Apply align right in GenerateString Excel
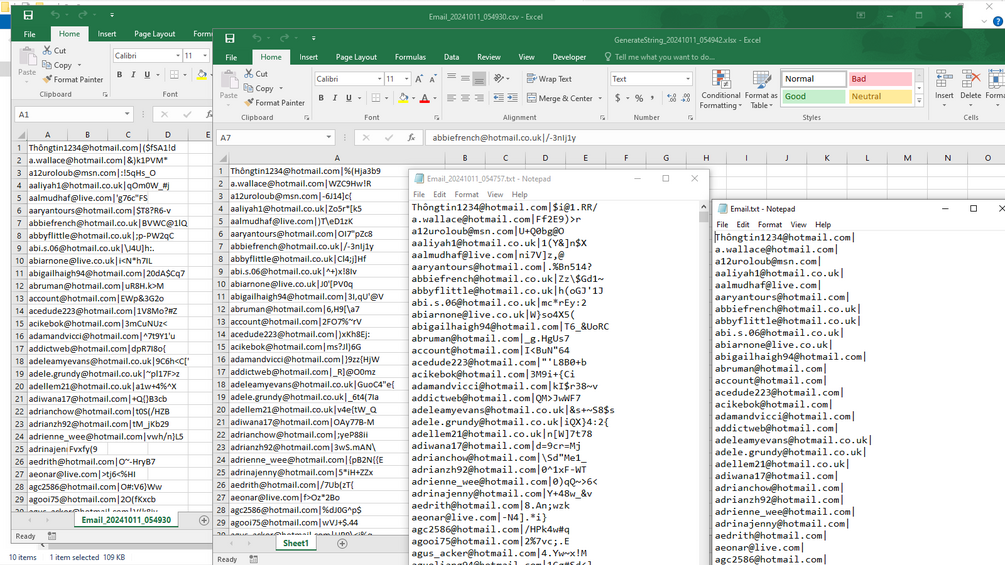 479,98
